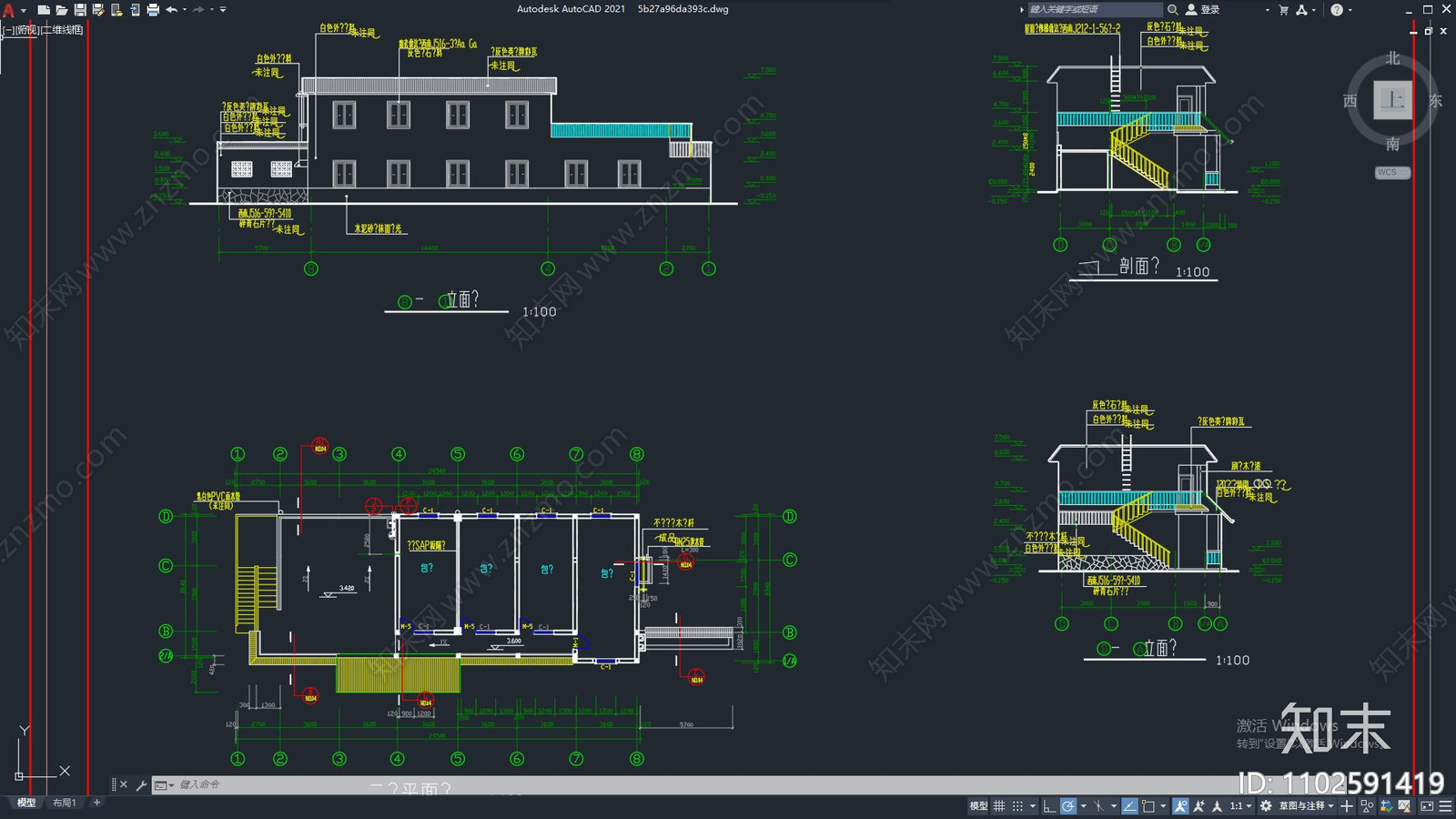
Task: Expand the redo history dropdown arrow
Action: tap(212, 10)
